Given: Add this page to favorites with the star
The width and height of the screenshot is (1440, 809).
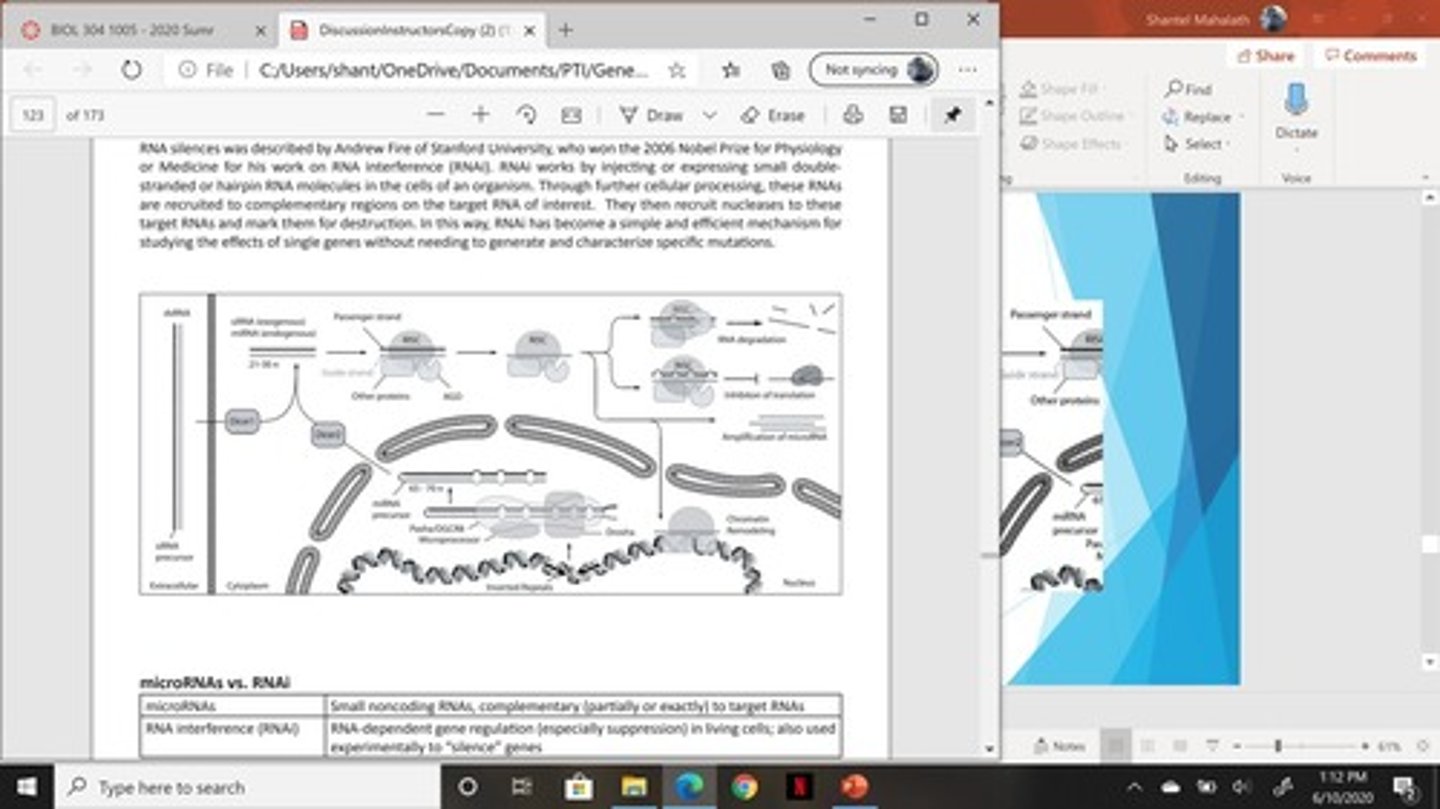Looking at the screenshot, I should (677, 70).
